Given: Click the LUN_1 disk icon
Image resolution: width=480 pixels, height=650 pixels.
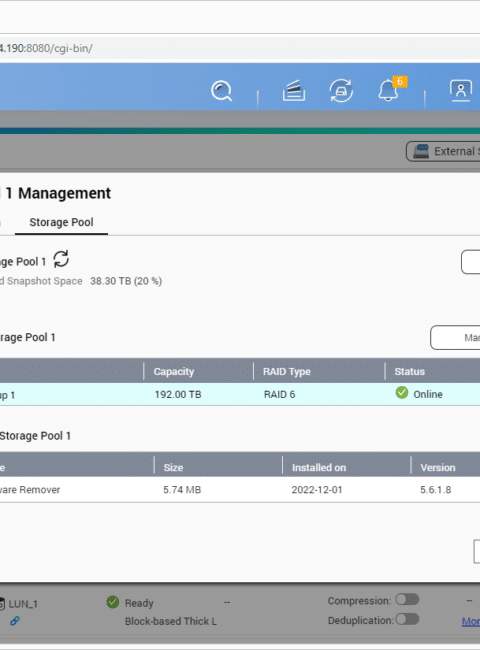Looking at the screenshot, I should click(2, 604).
